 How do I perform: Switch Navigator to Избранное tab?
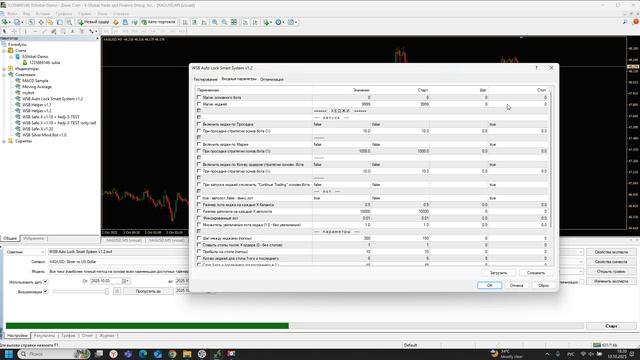(x=33, y=238)
